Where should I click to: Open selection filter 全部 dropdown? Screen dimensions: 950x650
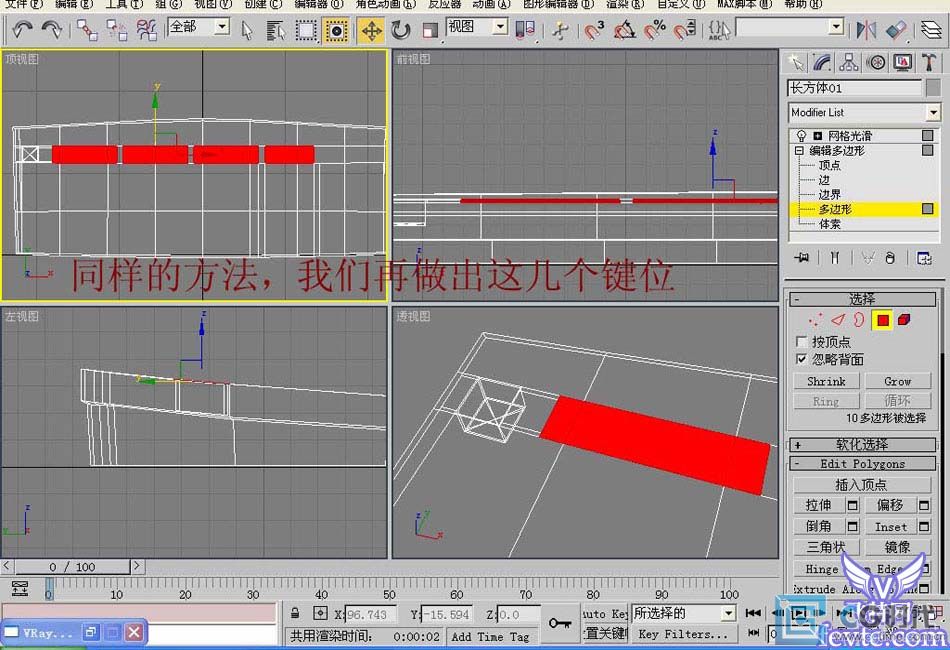point(222,26)
